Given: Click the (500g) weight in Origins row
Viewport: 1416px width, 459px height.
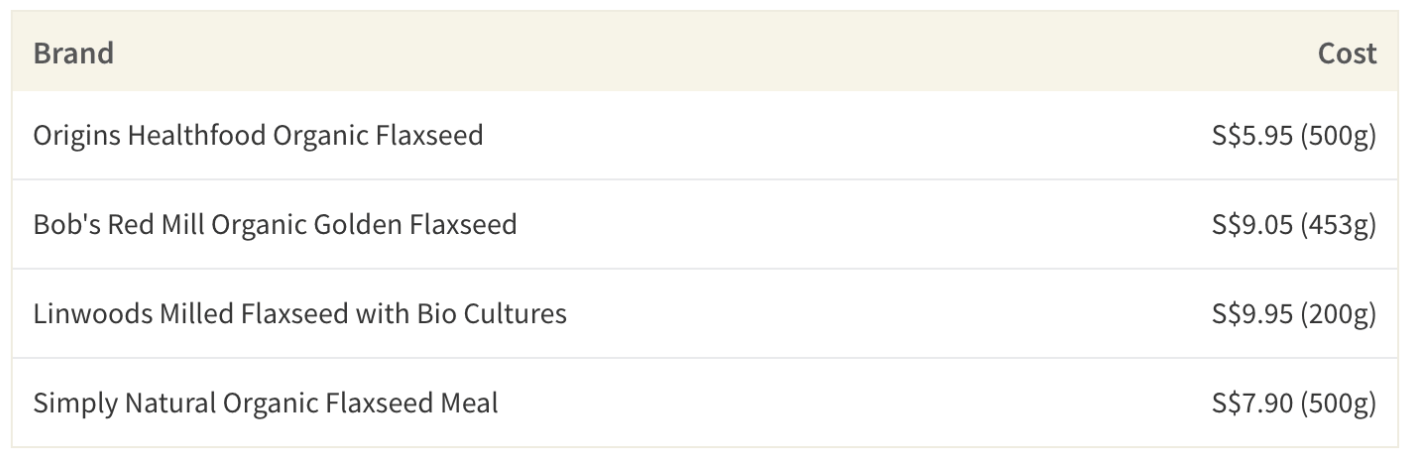Looking at the screenshot, I should coord(1338,135).
